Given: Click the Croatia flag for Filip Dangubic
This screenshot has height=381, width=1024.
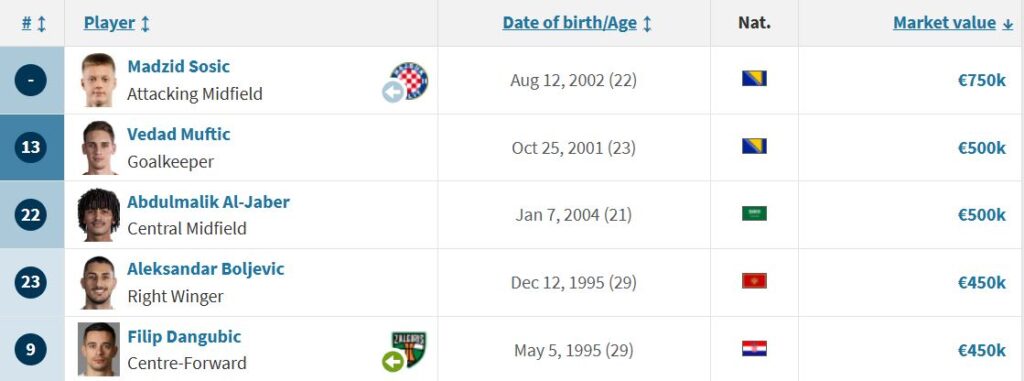Looking at the screenshot, I should (x=754, y=348).
